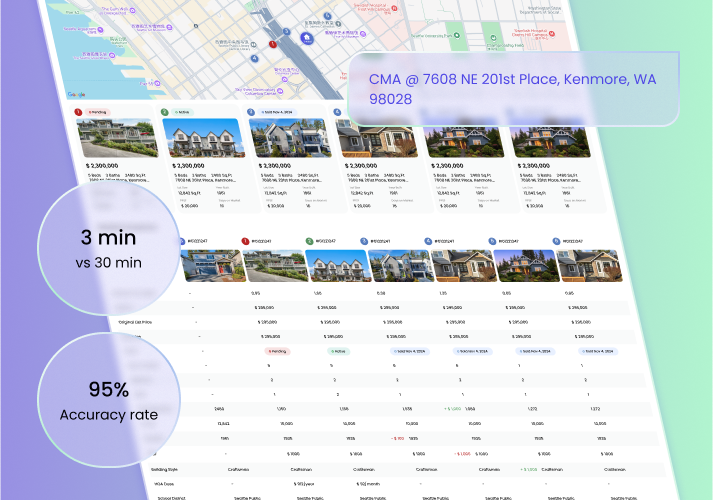Click blue 6 badge in comparison table header
The image size is (713, 500).
556,241
